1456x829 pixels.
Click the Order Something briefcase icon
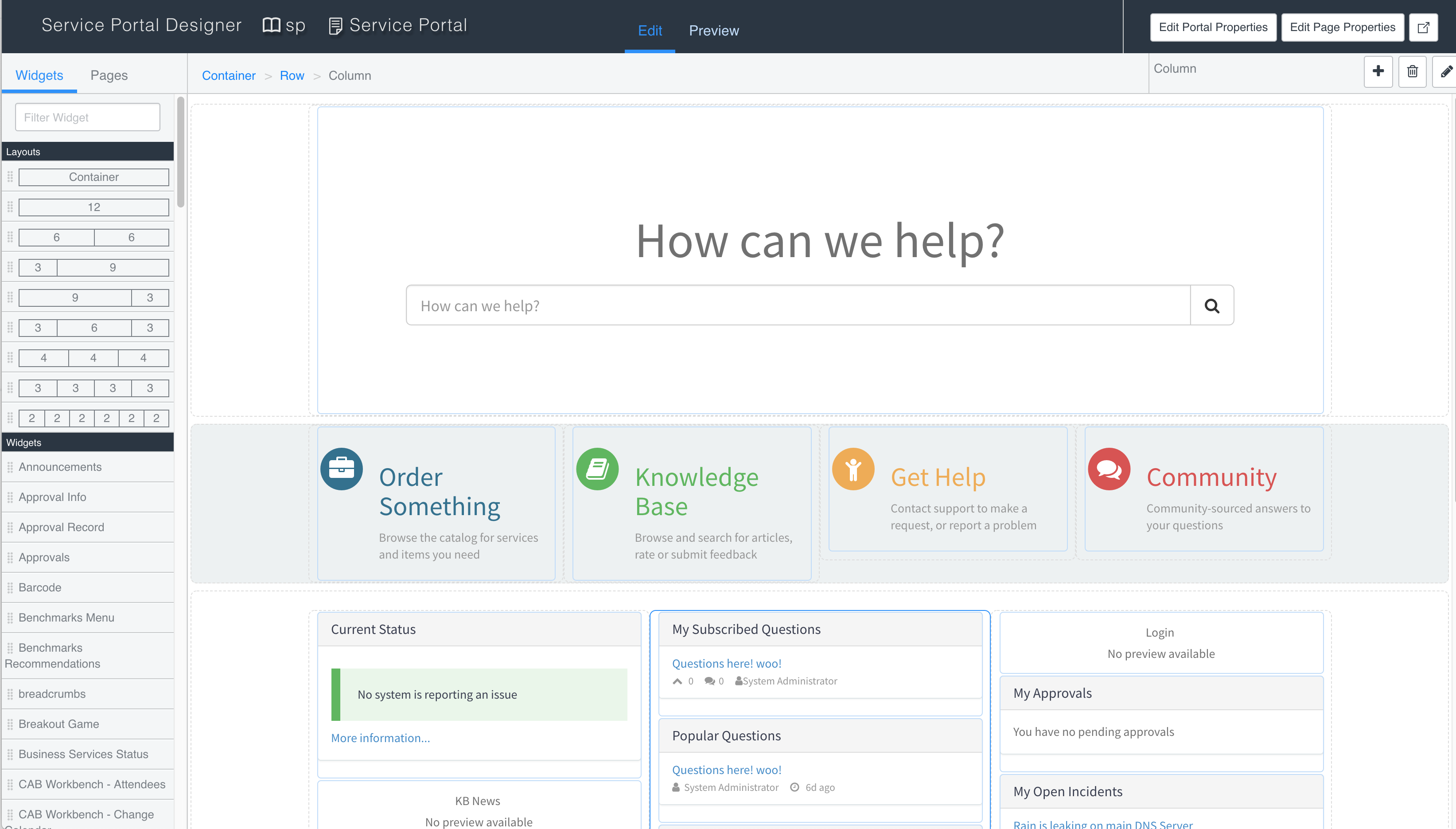(341, 469)
